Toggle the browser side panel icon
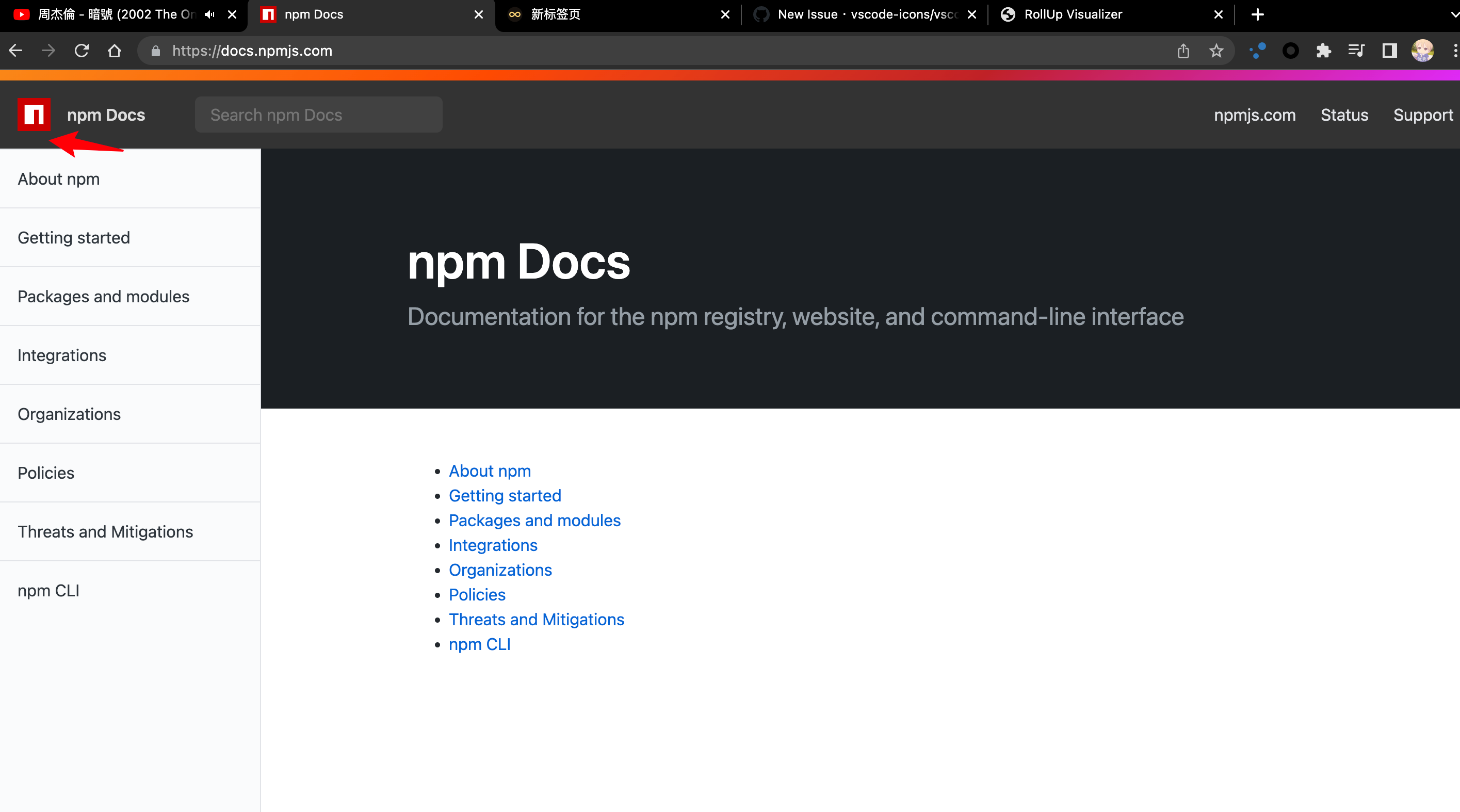Image resolution: width=1460 pixels, height=812 pixels. [x=1389, y=51]
